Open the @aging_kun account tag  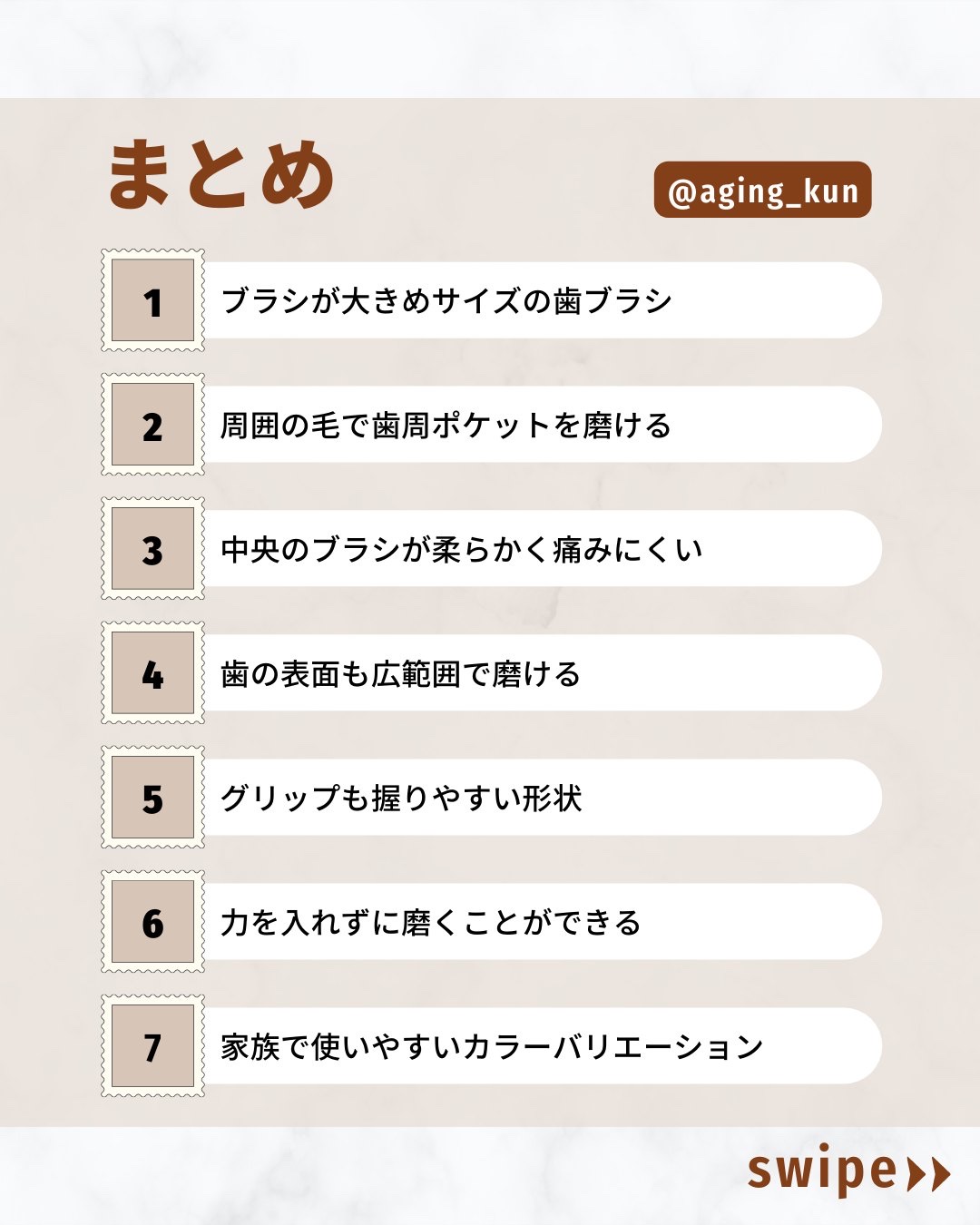click(762, 191)
